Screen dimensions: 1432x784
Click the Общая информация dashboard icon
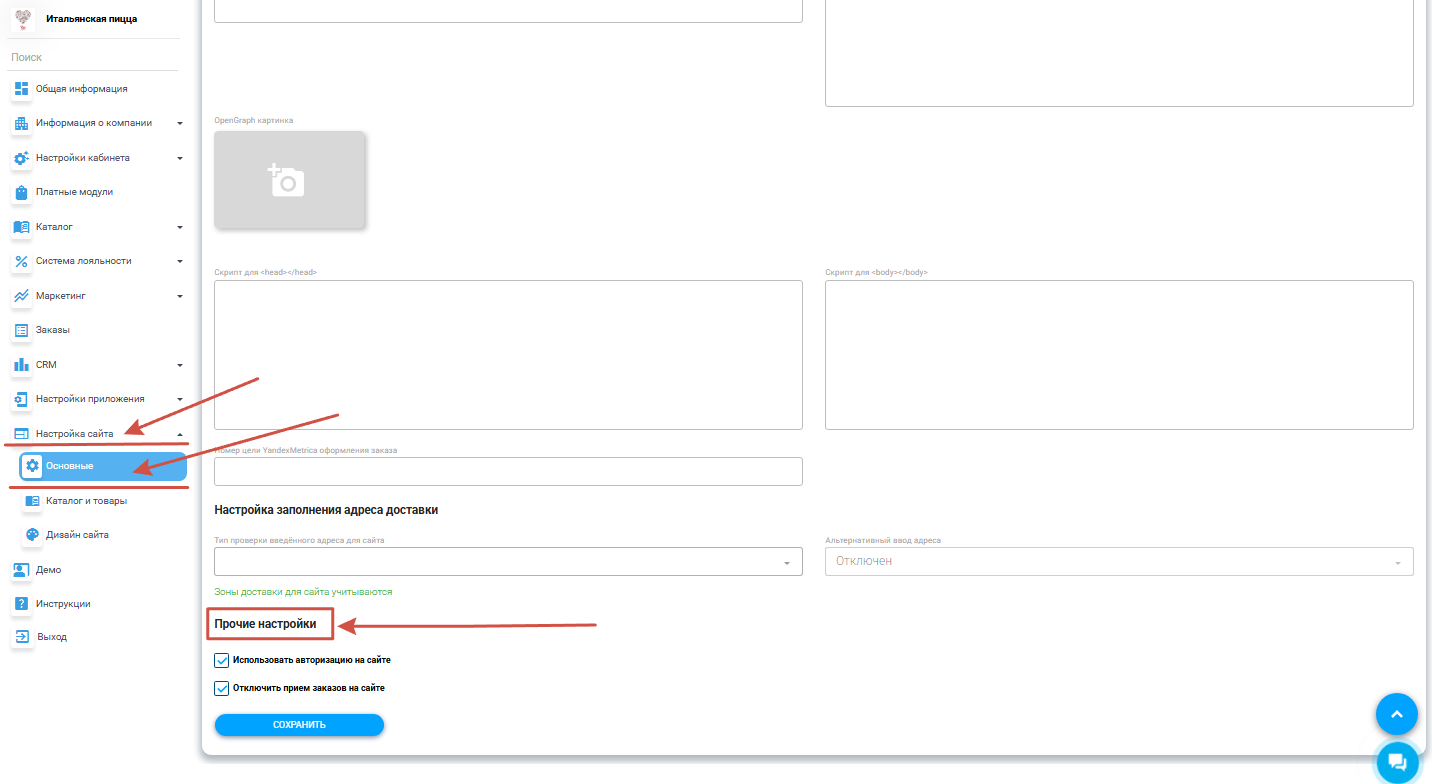21,89
